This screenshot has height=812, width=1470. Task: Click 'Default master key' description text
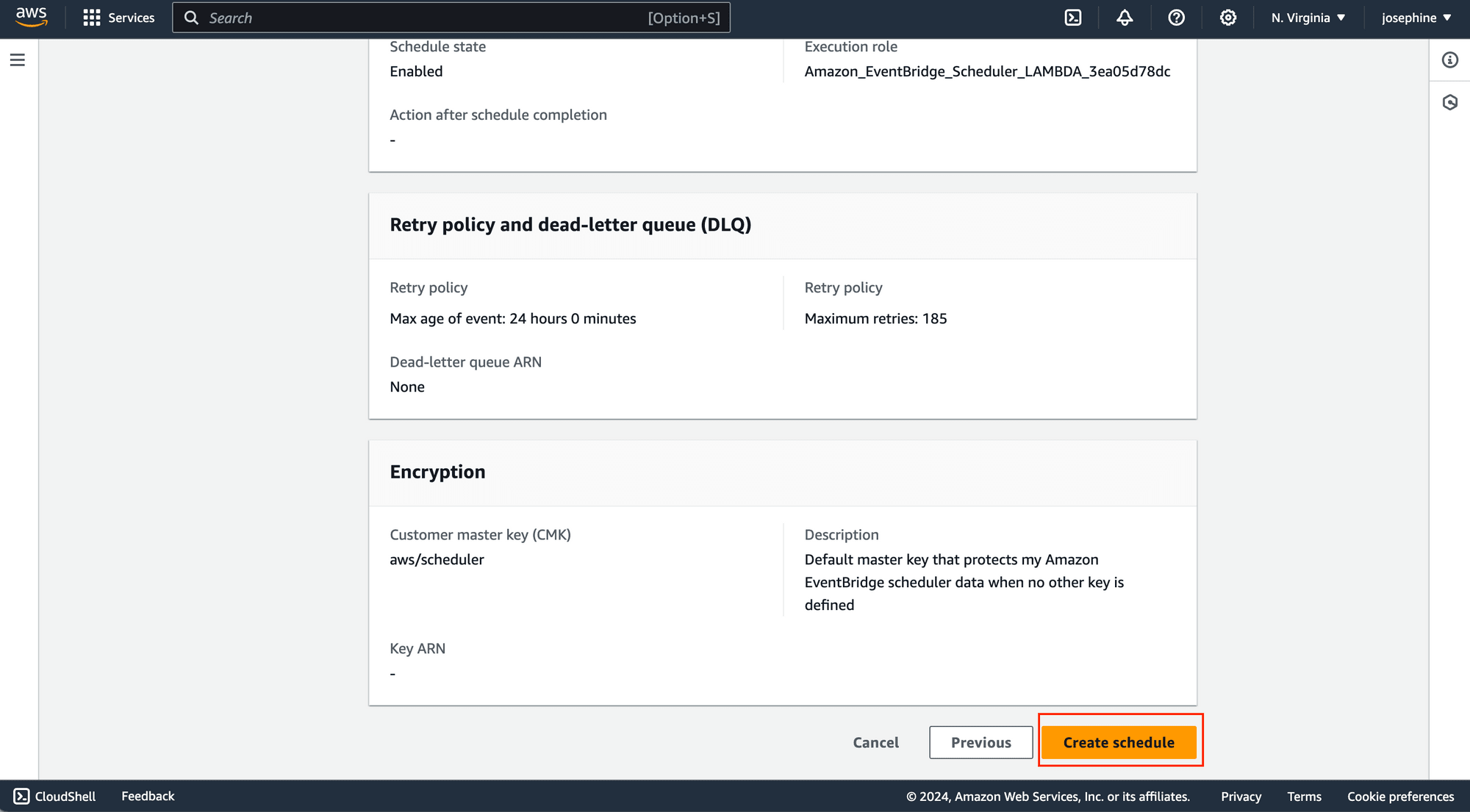click(964, 582)
